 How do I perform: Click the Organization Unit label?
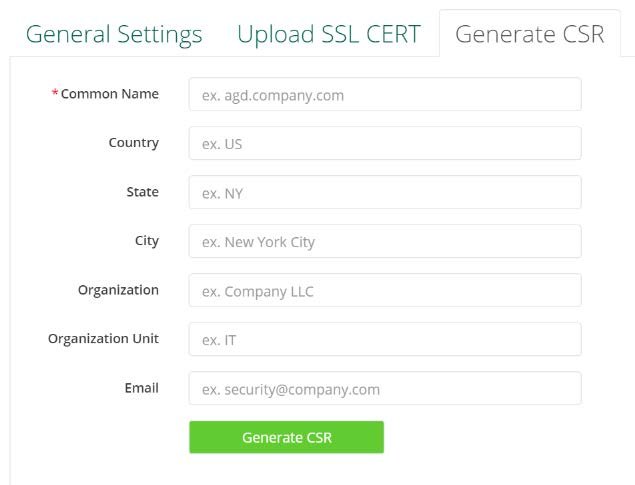click(x=103, y=339)
